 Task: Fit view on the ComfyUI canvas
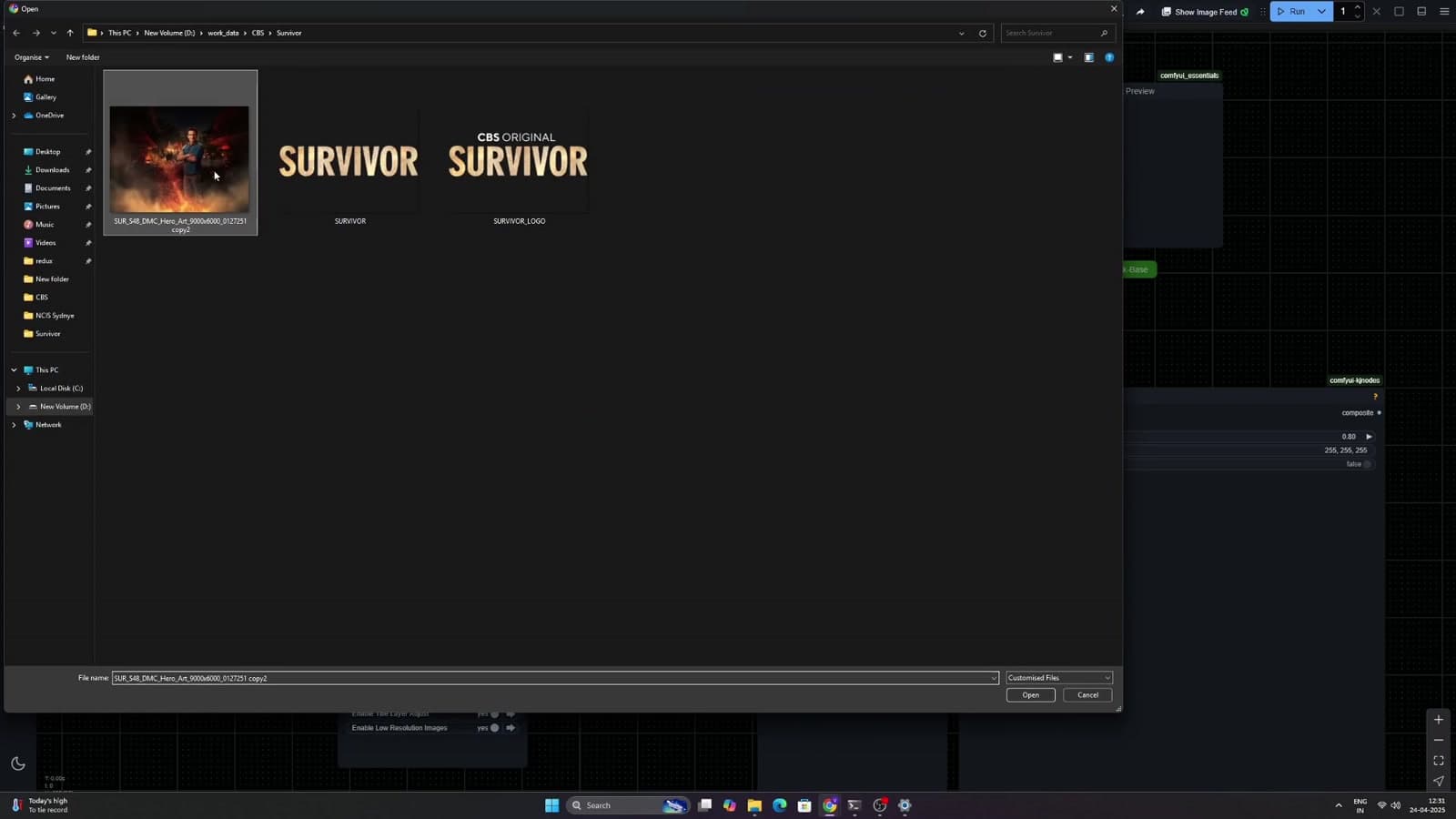click(x=1439, y=761)
